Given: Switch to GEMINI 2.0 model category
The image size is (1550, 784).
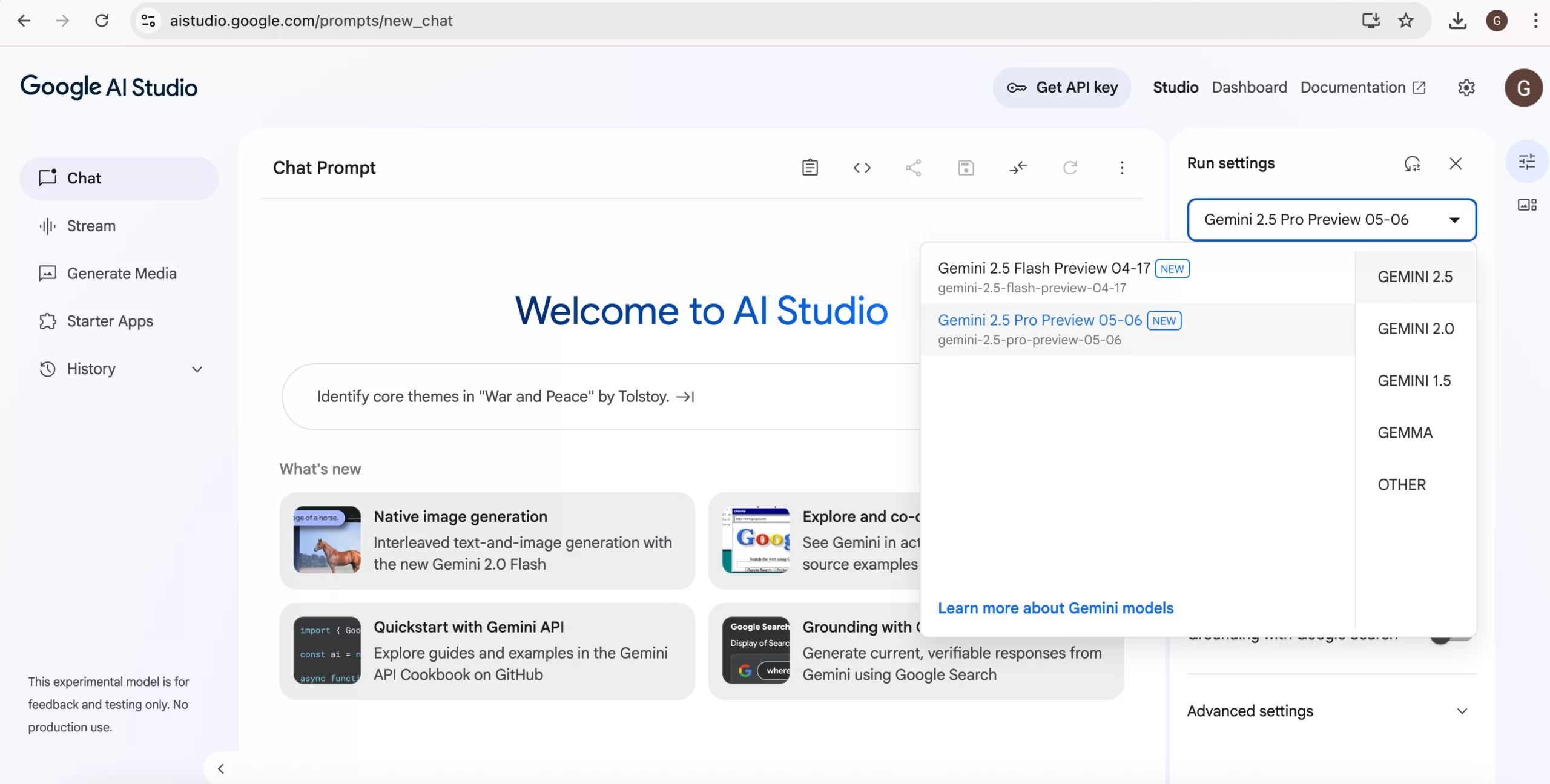Looking at the screenshot, I should pos(1416,329).
